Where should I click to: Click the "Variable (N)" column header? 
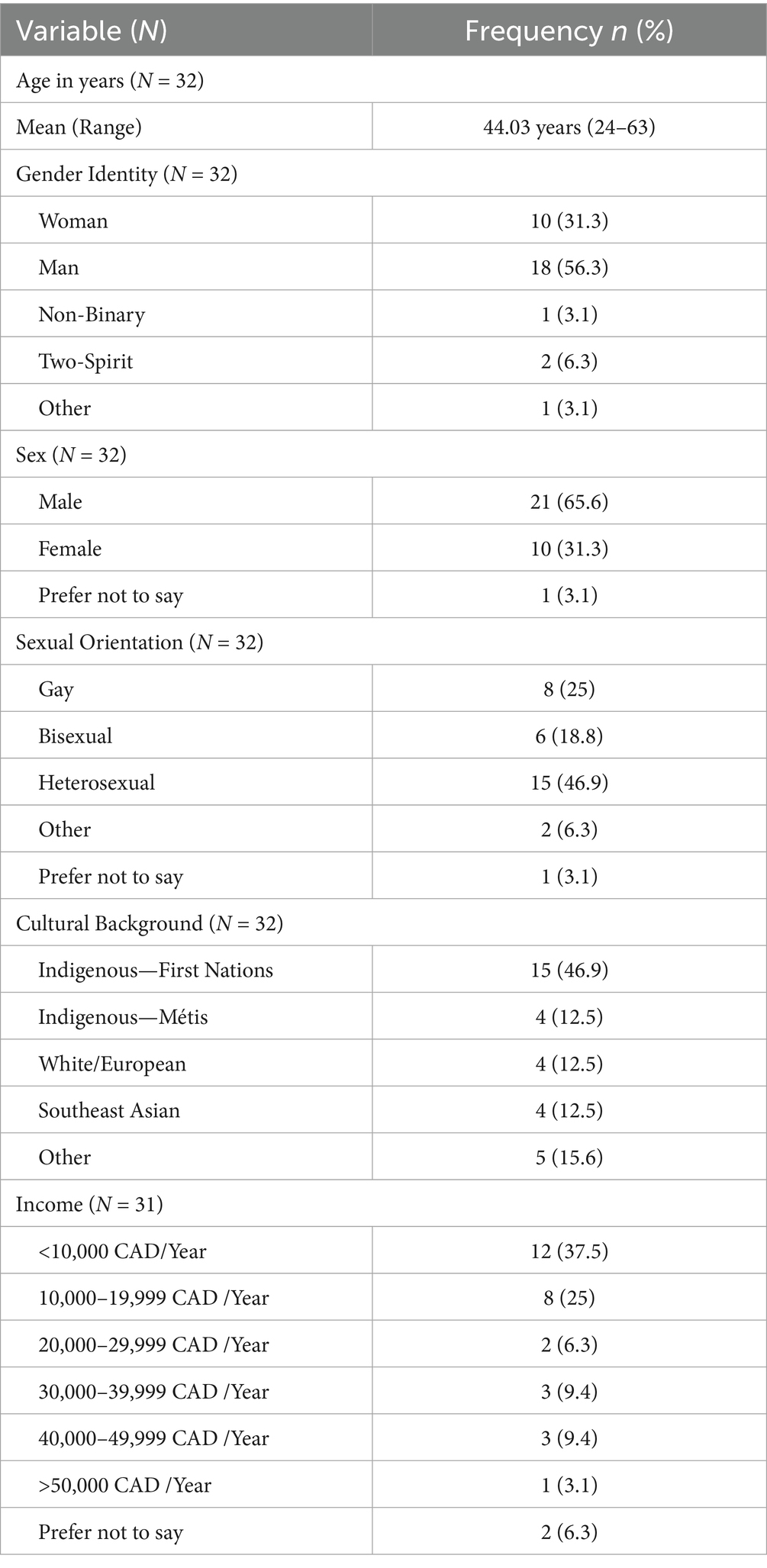92,31
